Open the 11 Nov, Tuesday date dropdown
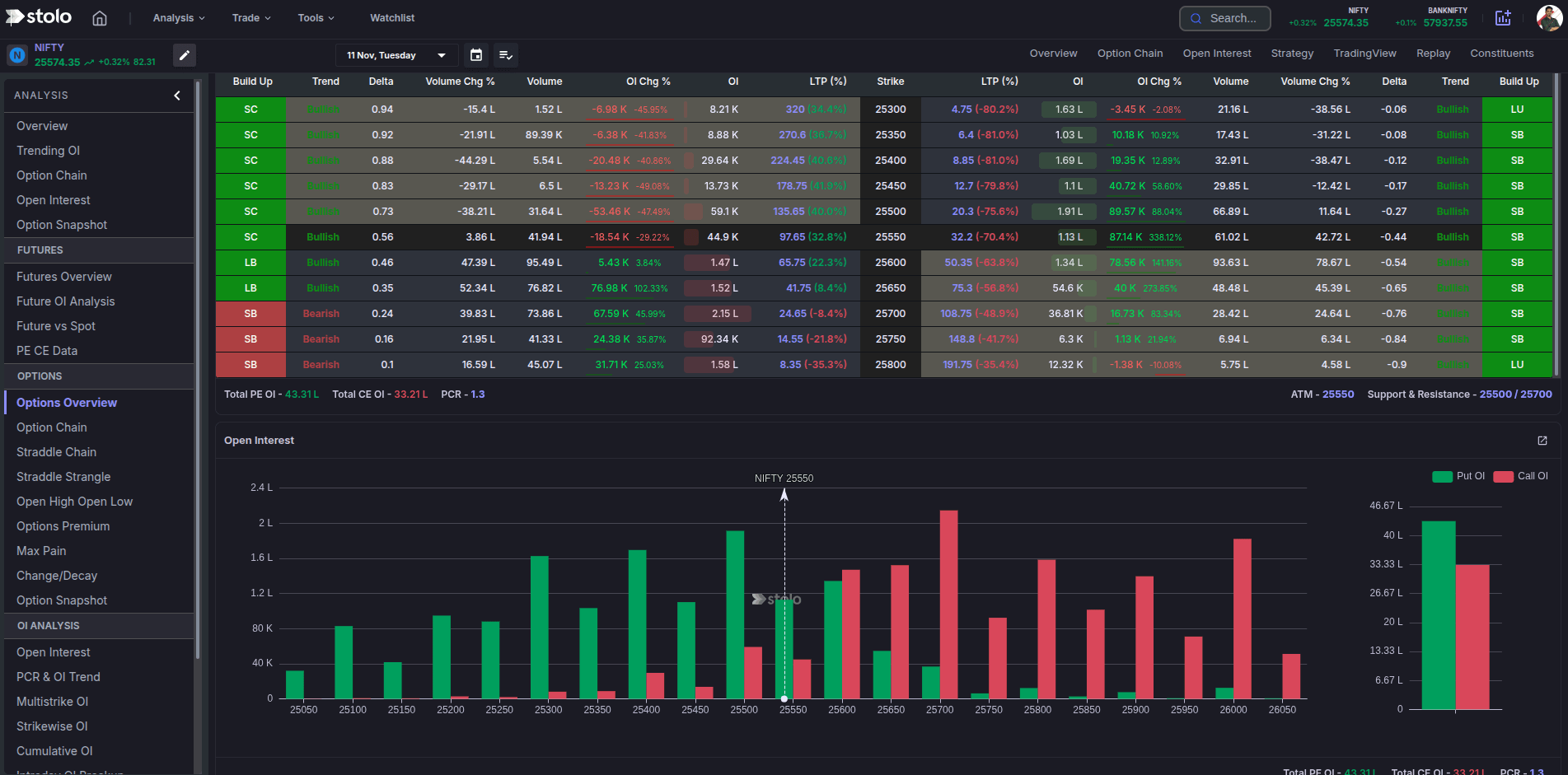The height and width of the screenshot is (775, 1568). coord(396,55)
